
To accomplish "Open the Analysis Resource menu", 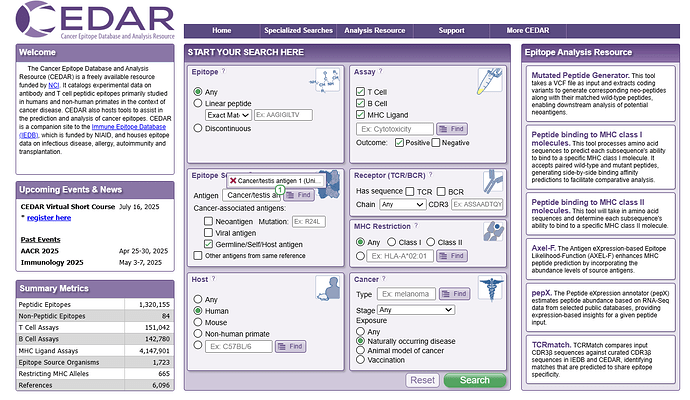I will (374, 30).
